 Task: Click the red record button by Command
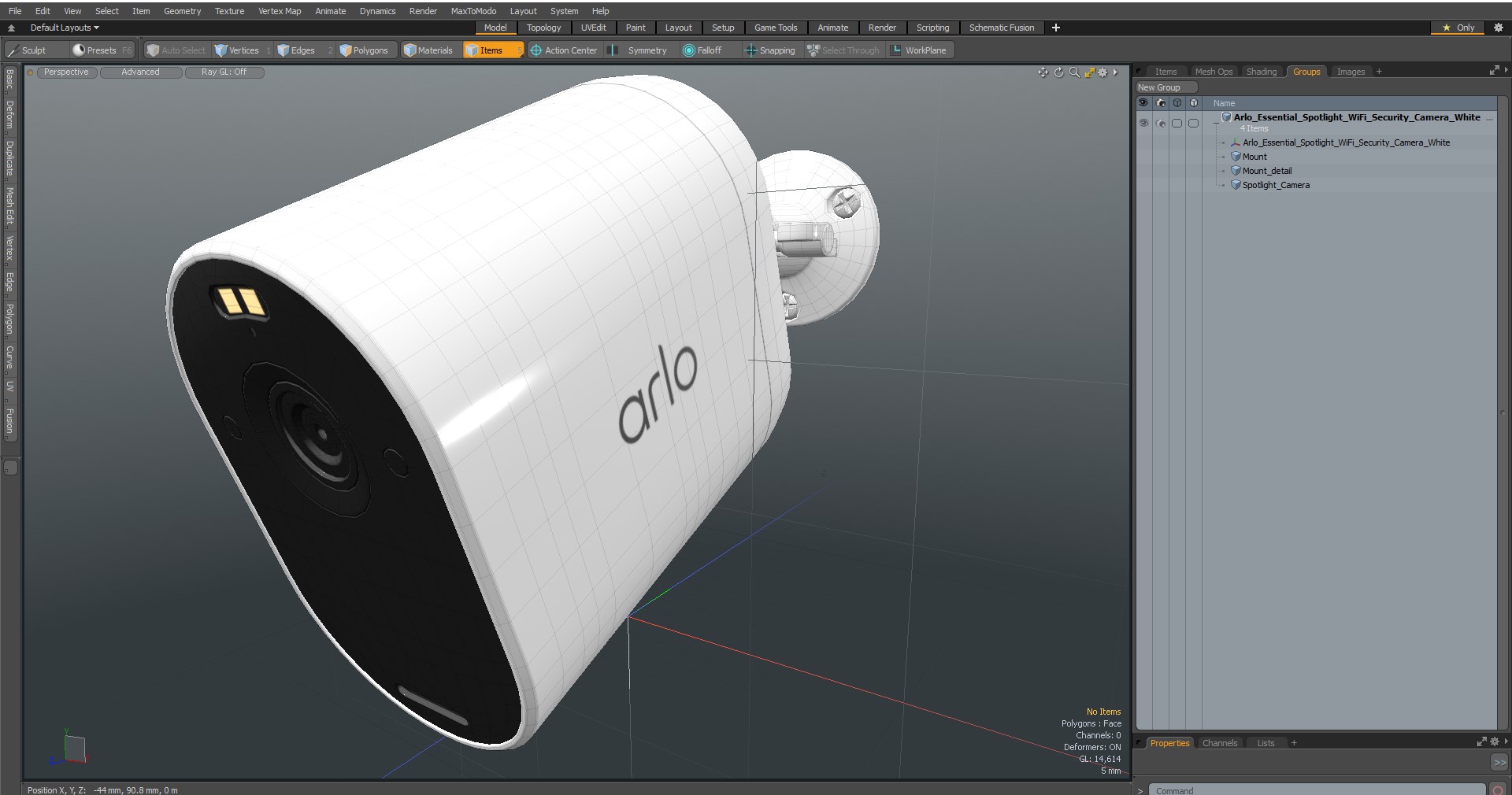click(x=1499, y=789)
